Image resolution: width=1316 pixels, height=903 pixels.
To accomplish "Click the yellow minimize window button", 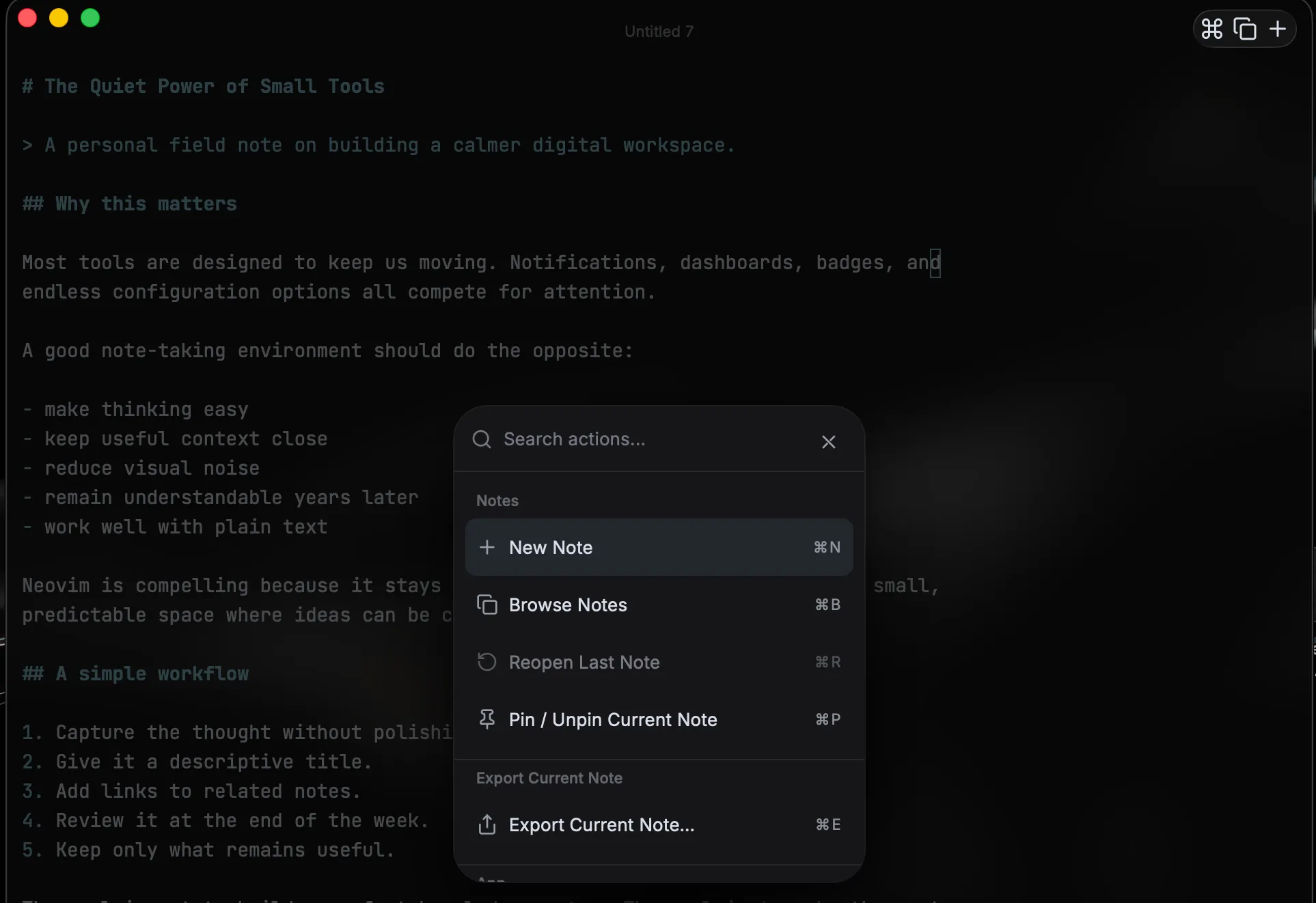I will pyautogui.click(x=59, y=18).
